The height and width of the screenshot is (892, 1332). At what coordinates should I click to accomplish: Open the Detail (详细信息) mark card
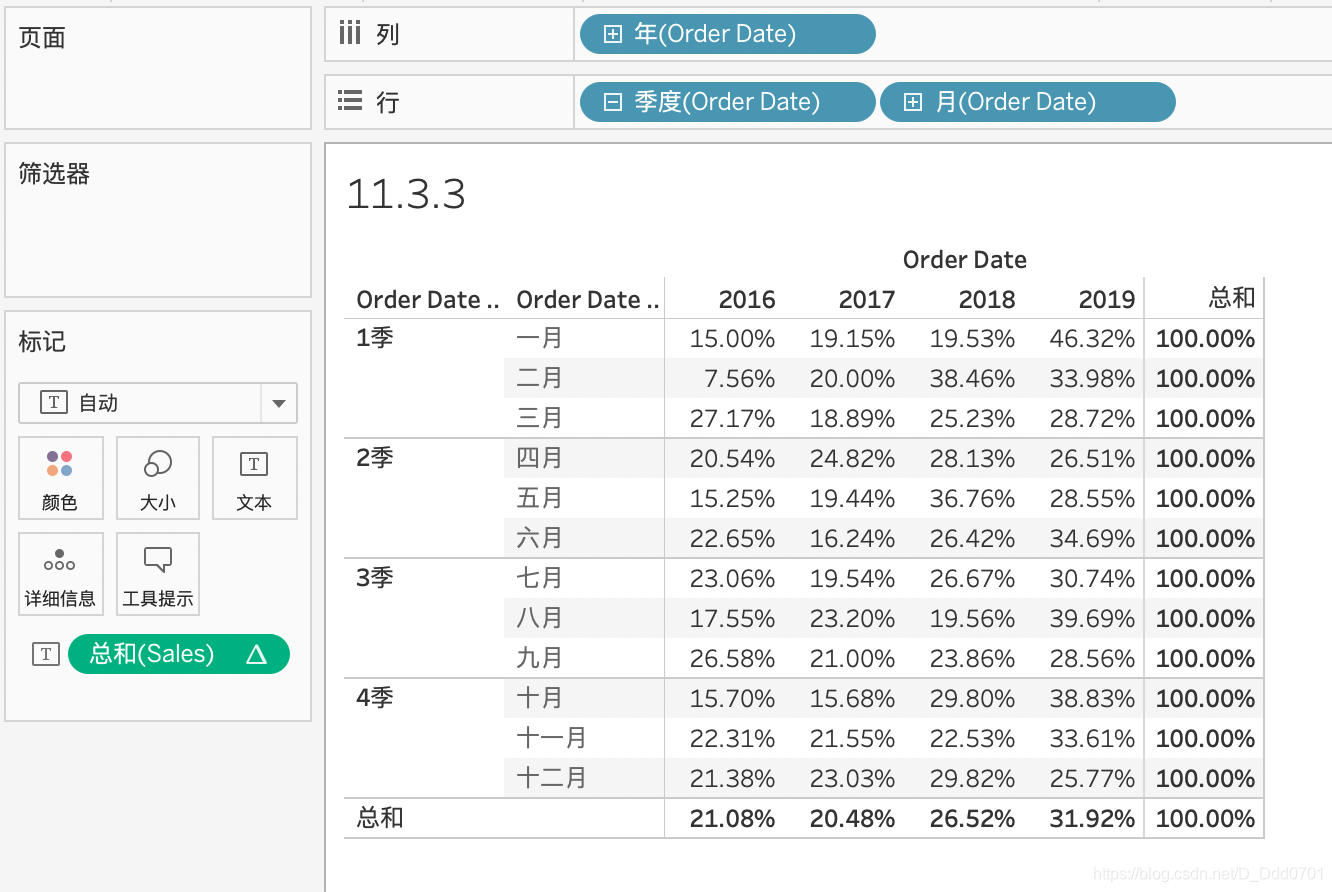pyautogui.click(x=60, y=574)
